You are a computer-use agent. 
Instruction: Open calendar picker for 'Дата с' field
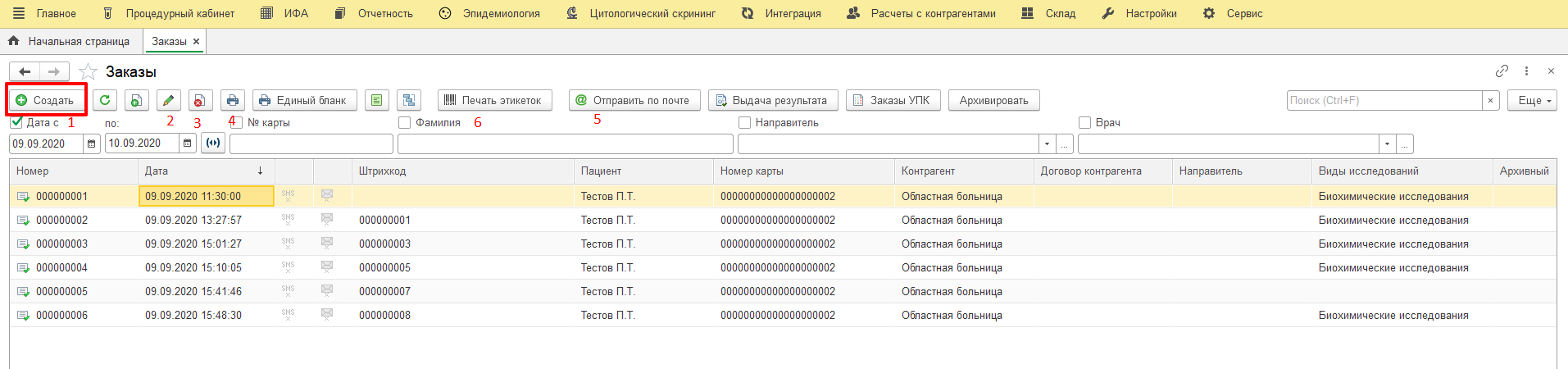pos(92,143)
